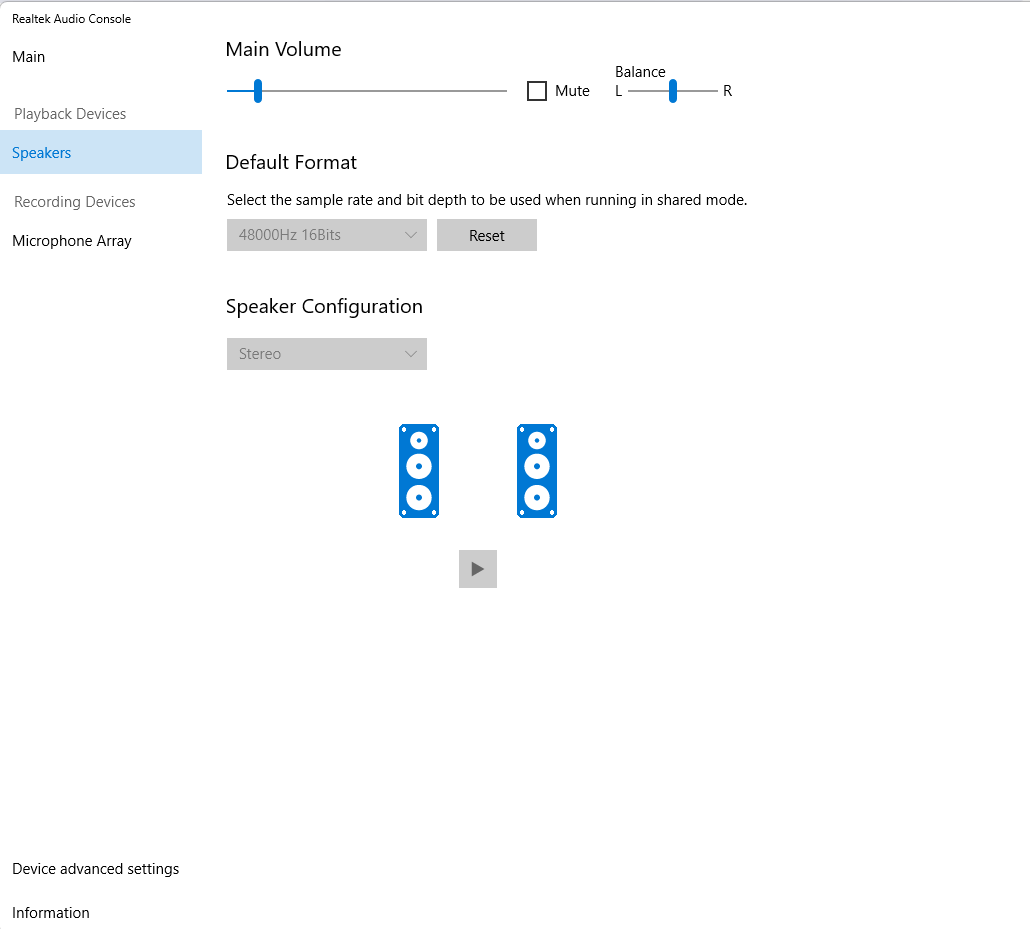1030x929 pixels.
Task: Click the chevron arrow on the sample rate dropdown
Action: click(411, 235)
